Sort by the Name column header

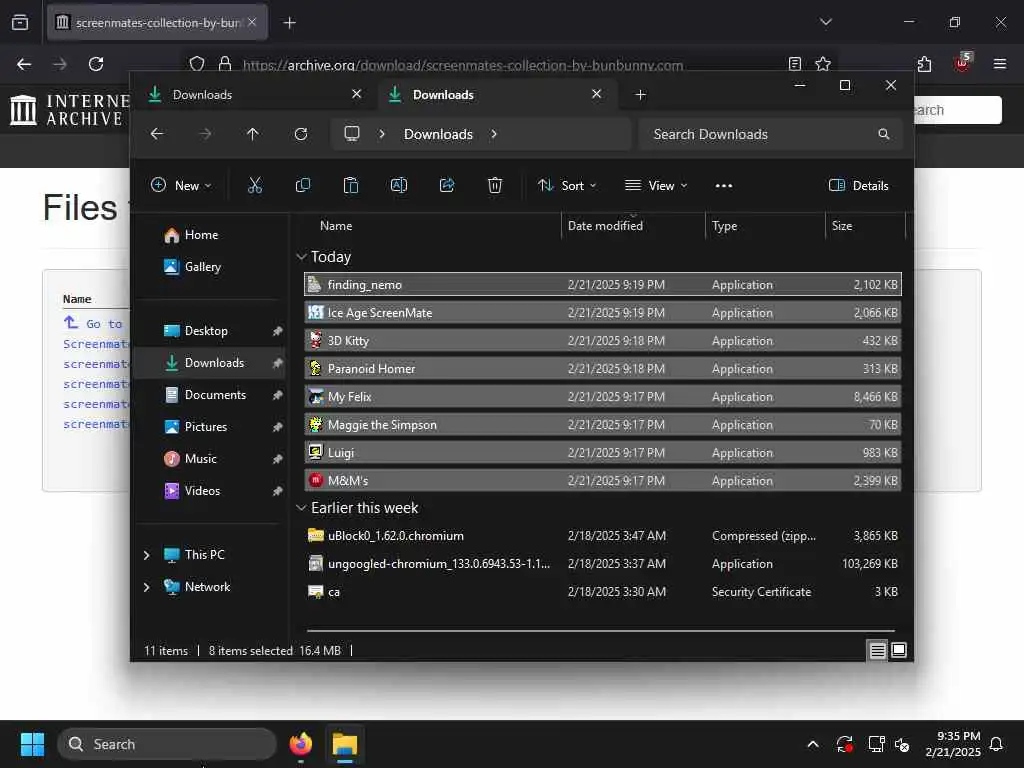click(431, 226)
